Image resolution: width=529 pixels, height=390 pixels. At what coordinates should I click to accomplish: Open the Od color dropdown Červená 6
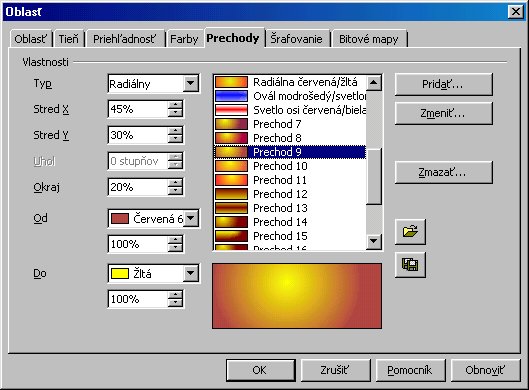(x=191, y=218)
